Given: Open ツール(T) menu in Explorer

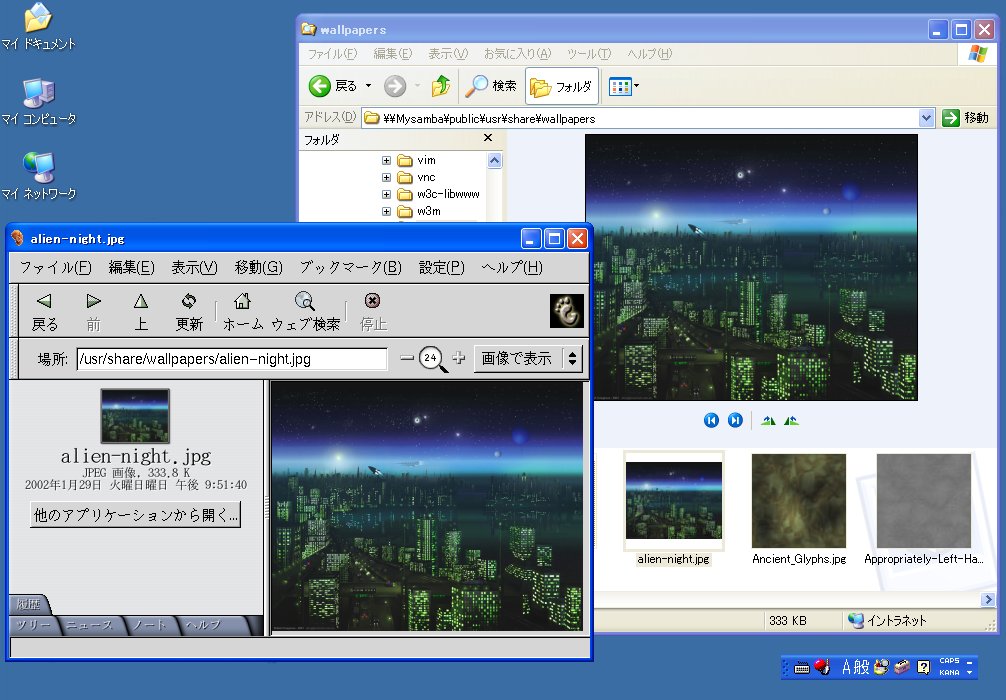Looking at the screenshot, I should (589, 54).
